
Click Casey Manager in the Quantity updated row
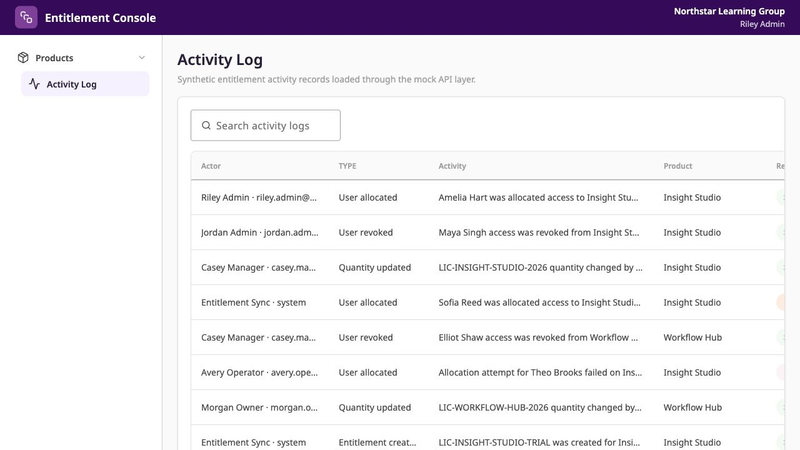pyautogui.click(x=258, y=267)
